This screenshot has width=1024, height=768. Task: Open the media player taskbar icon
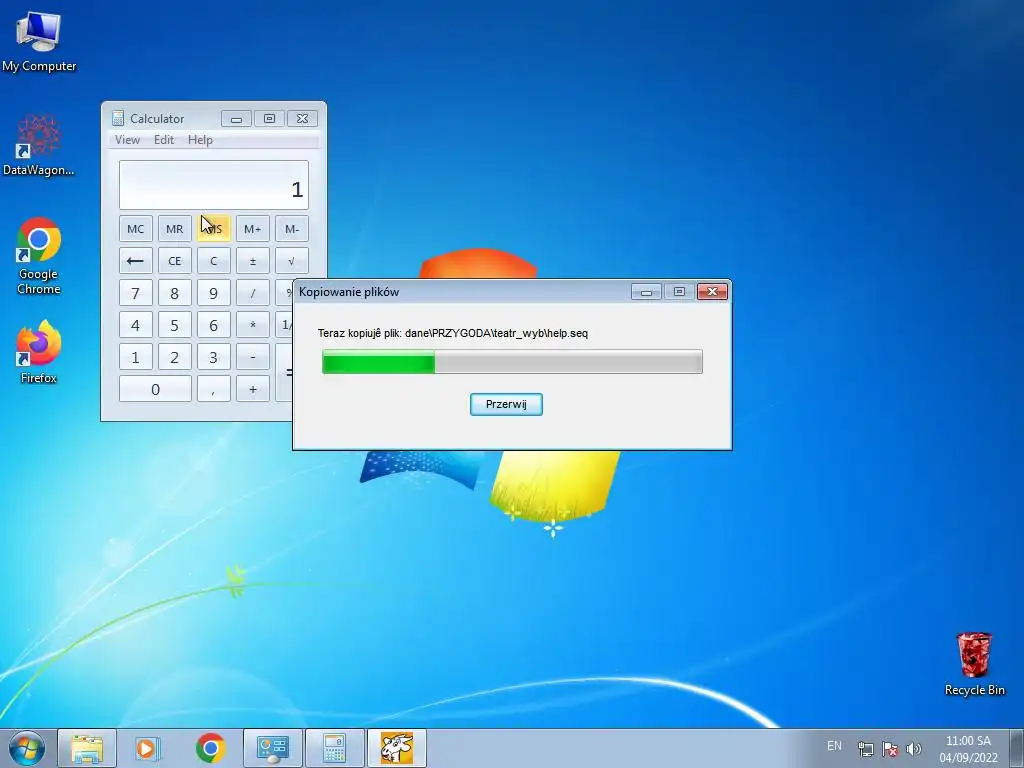[x=148, y=748]
